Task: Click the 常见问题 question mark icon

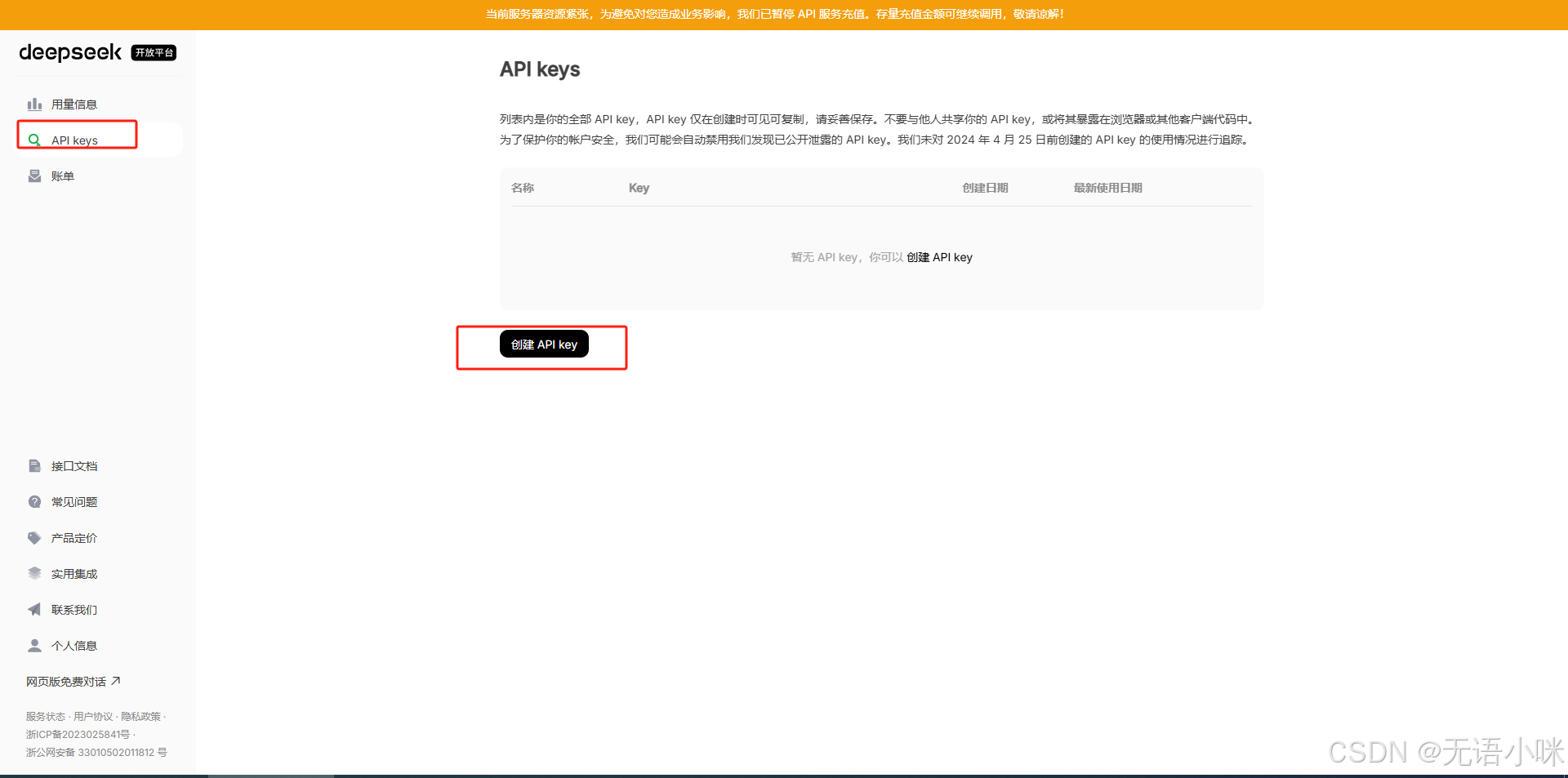Action: (34, 502)
